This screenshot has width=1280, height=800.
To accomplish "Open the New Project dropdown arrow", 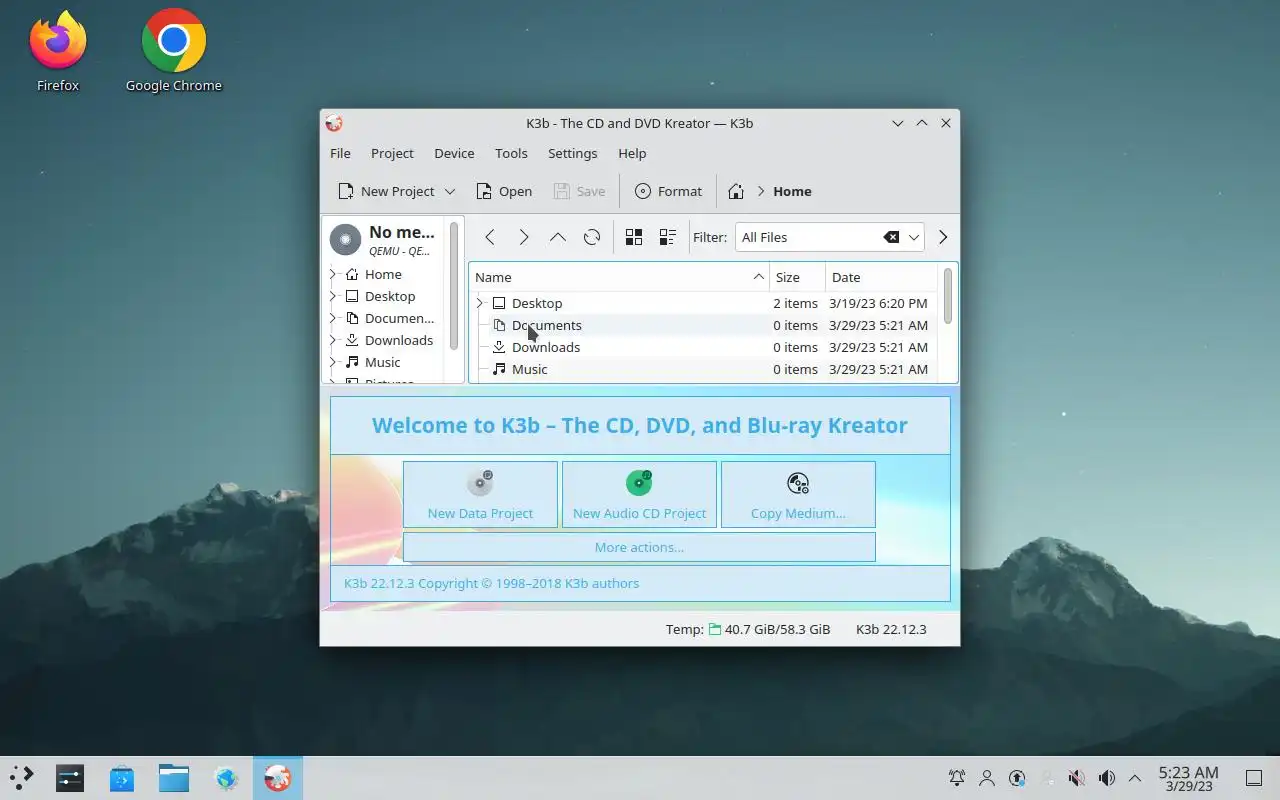I will point(450,191).
